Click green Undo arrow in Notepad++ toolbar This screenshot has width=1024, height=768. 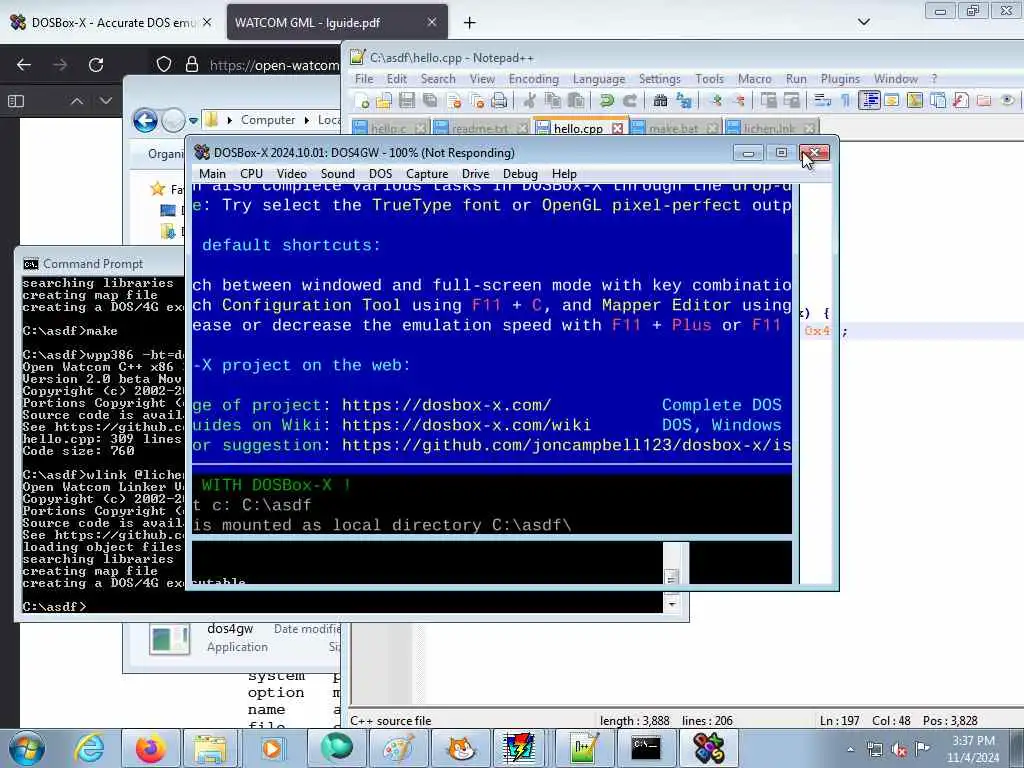tap(607, 100)
